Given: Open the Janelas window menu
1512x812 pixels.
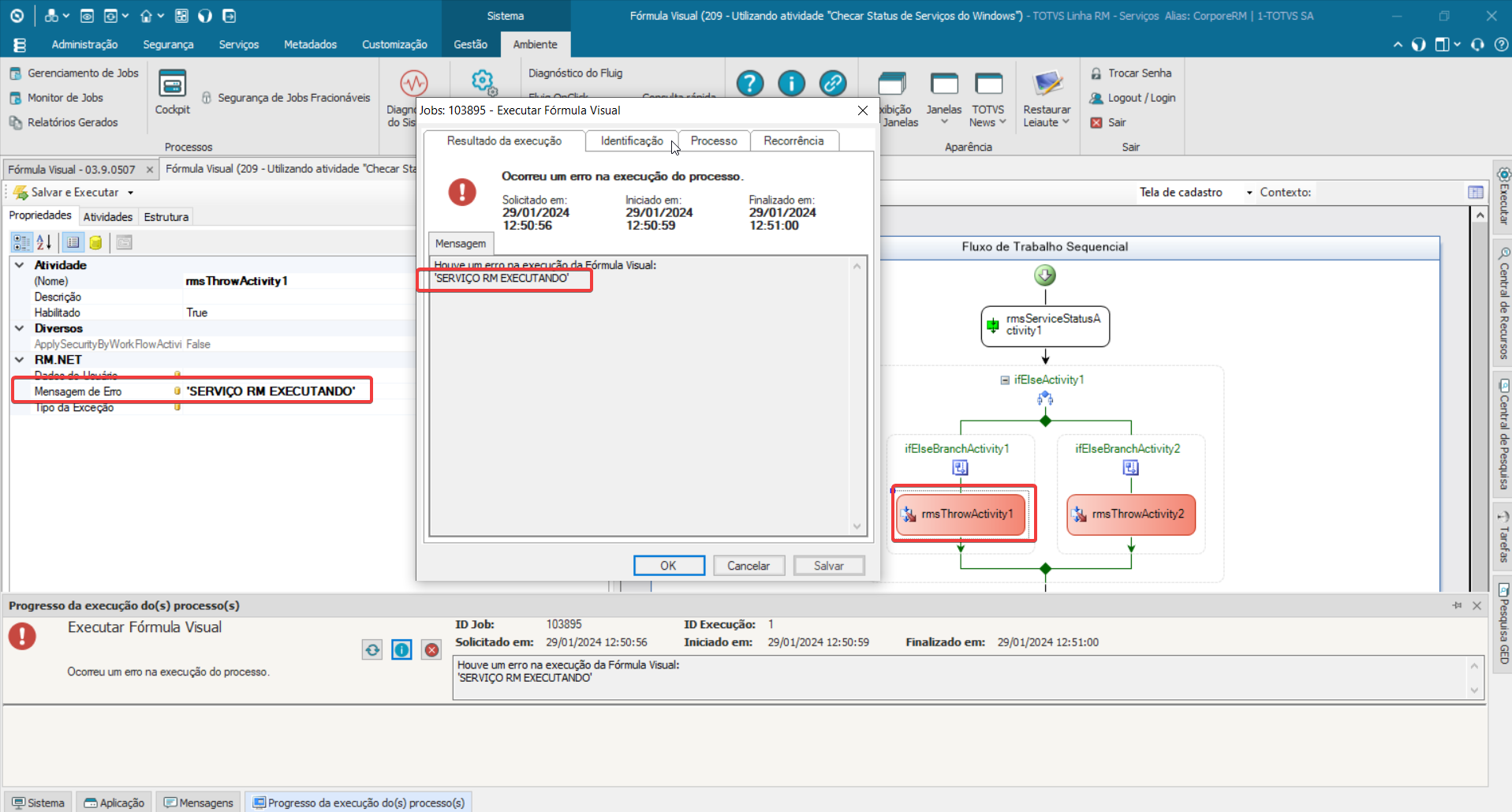Looking at the screenshot, I should (x=943, y=99).
